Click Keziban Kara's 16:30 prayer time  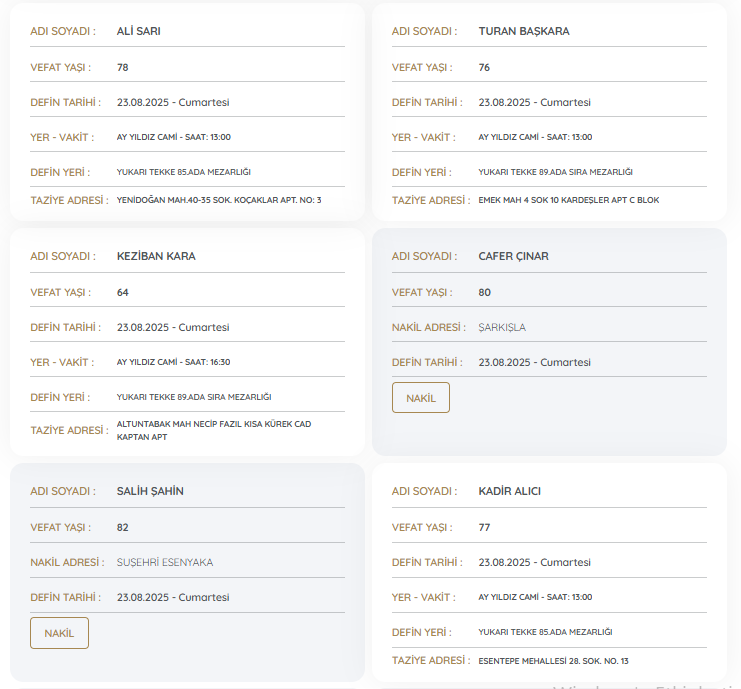pos(173,362)
